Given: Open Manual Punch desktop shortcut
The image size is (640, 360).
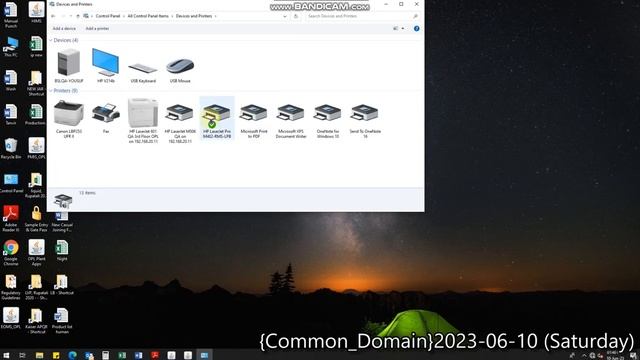Looking at the screenshot, I should pyautogui.click(x=11, y=15).
